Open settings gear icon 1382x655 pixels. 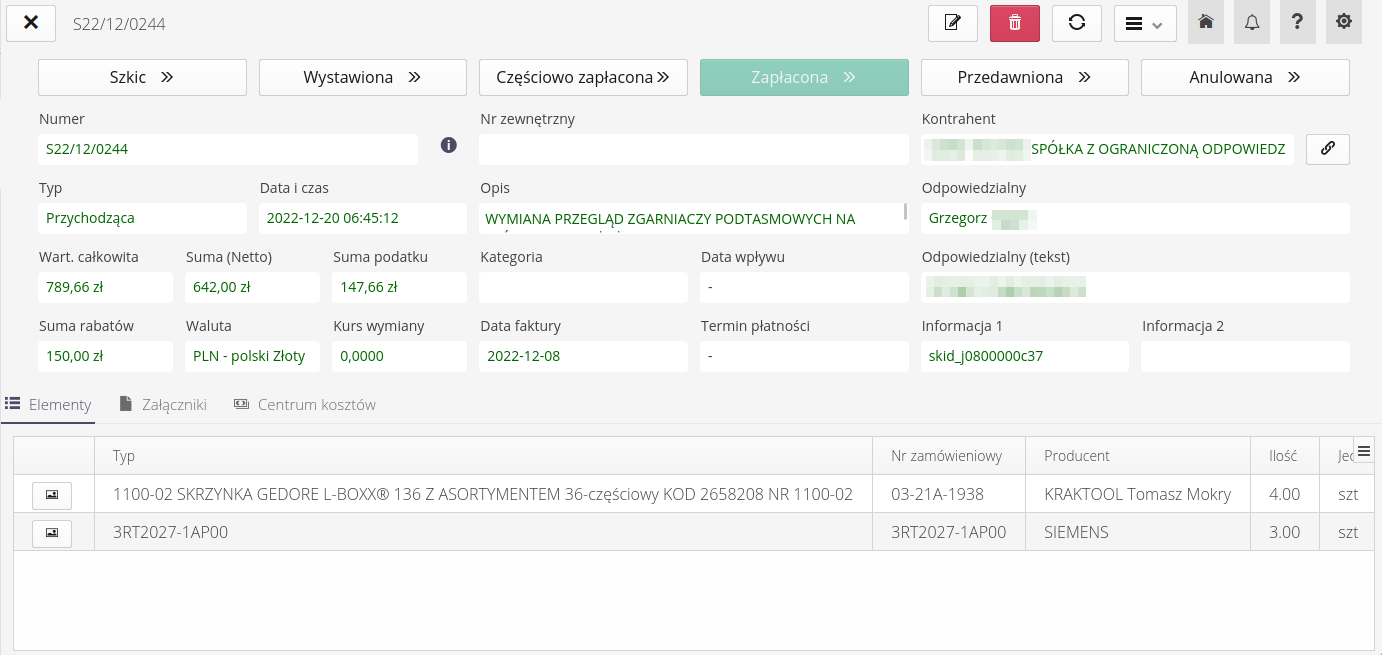click(x=1344, y=23)
